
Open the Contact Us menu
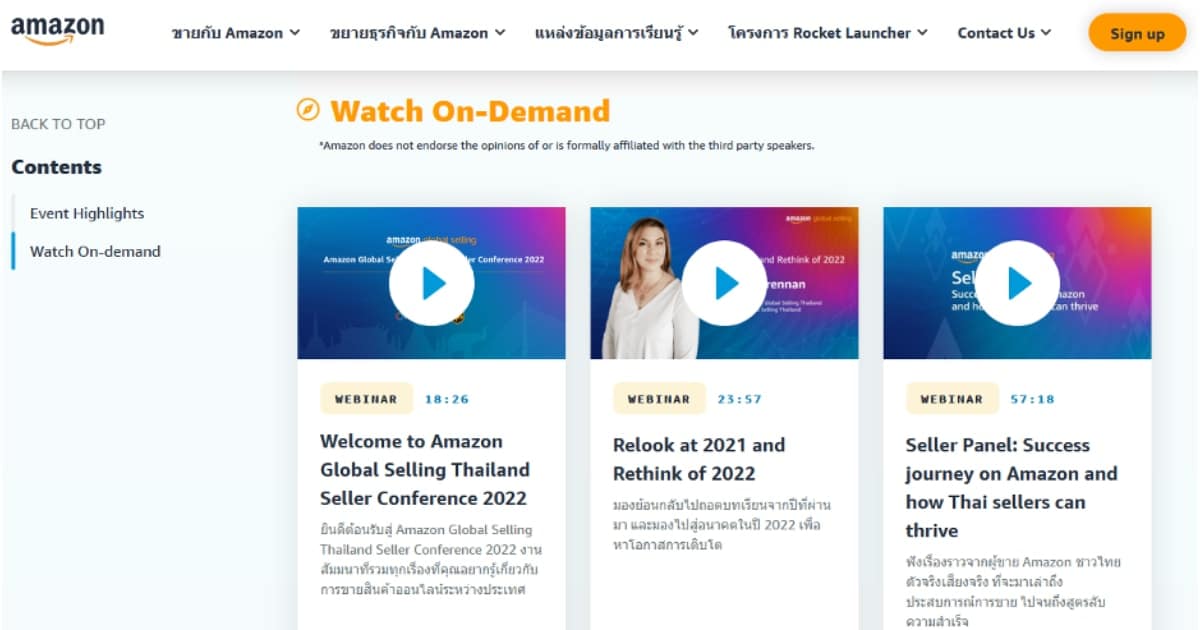(1003, 32)
